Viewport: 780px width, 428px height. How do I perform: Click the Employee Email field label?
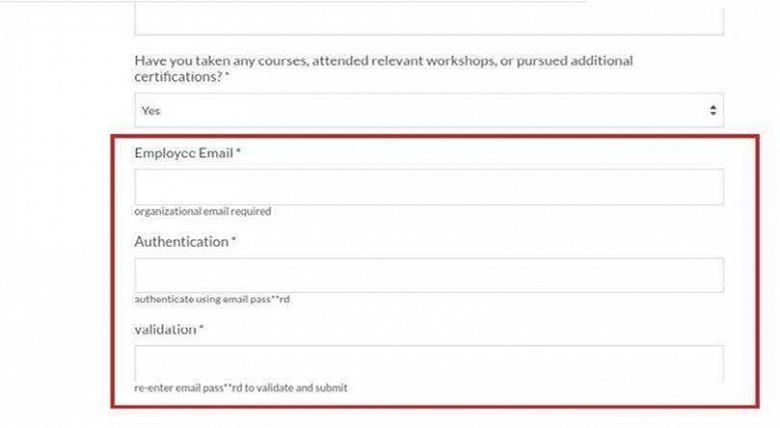point(183,153)
